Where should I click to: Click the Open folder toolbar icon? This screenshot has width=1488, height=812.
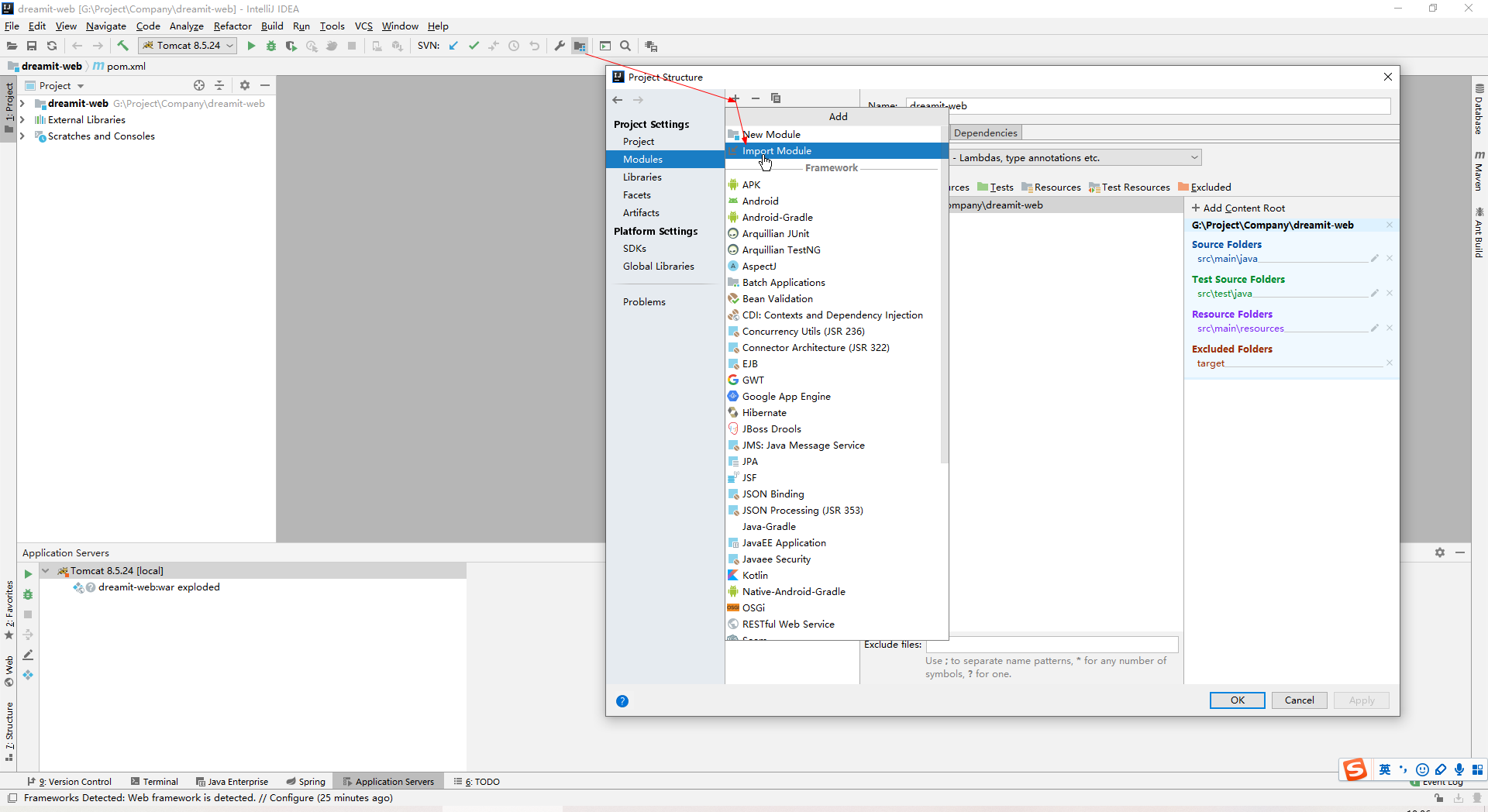(12, 46)
